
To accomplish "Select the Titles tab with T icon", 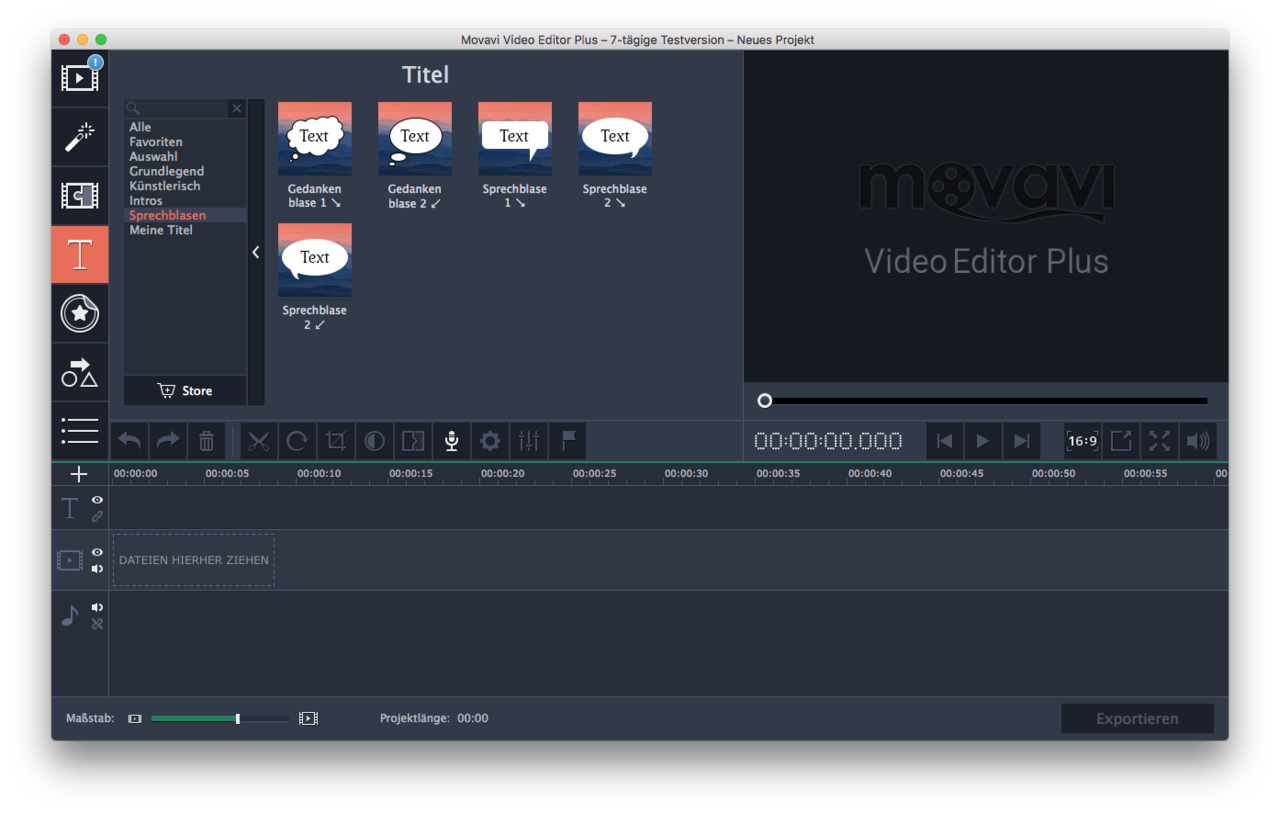I will coord(80,255).
